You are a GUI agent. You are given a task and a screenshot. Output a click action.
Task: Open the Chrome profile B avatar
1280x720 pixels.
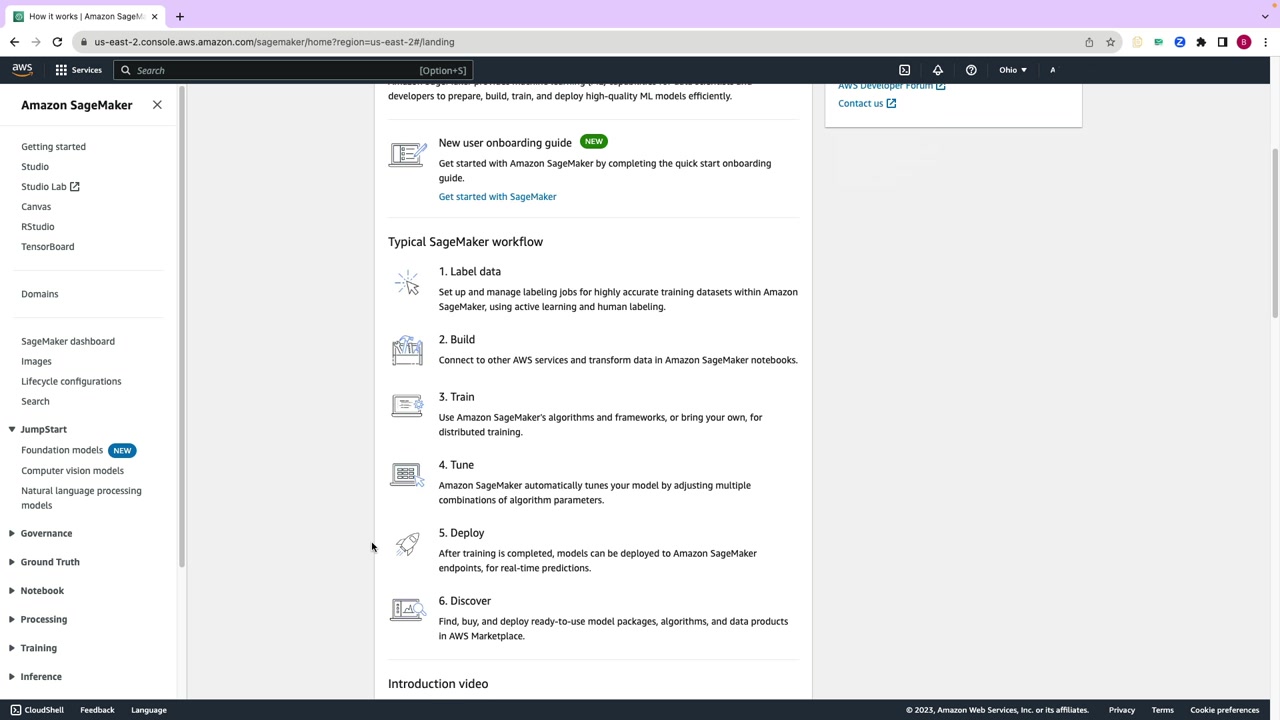pyautogui.click(x=1244, y=42)
